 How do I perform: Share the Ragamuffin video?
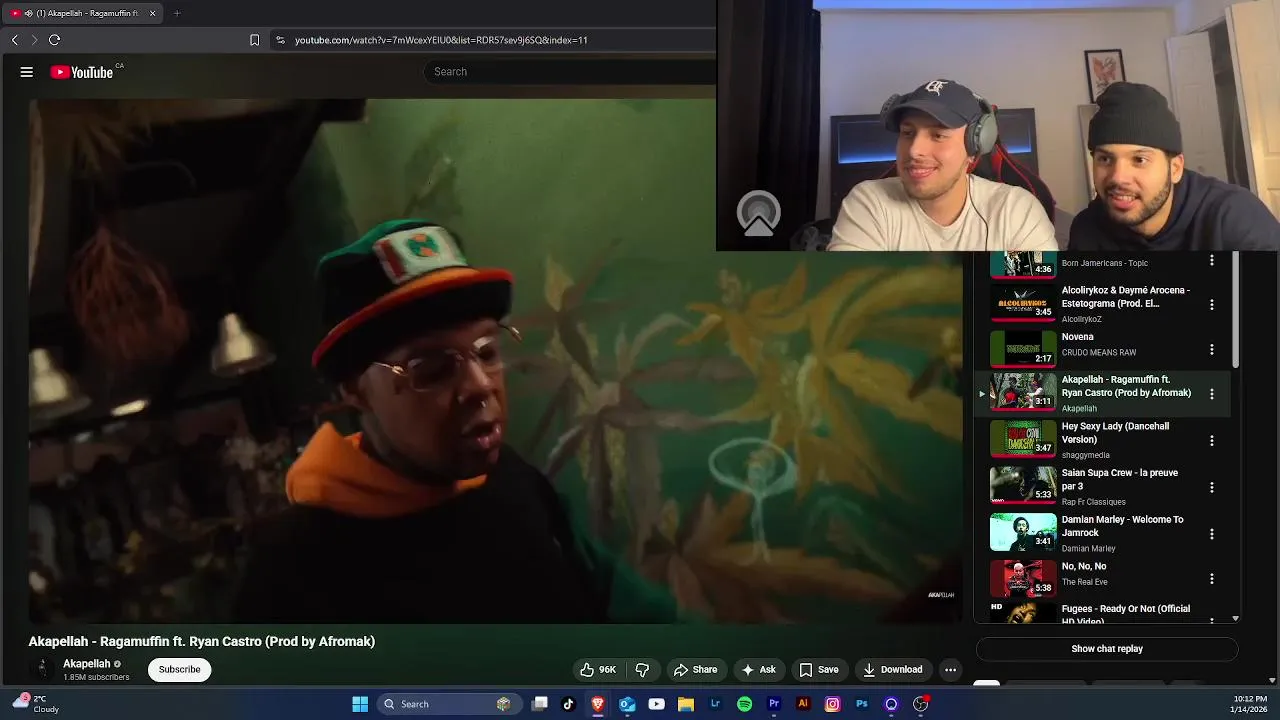click(x=695, y=670)
